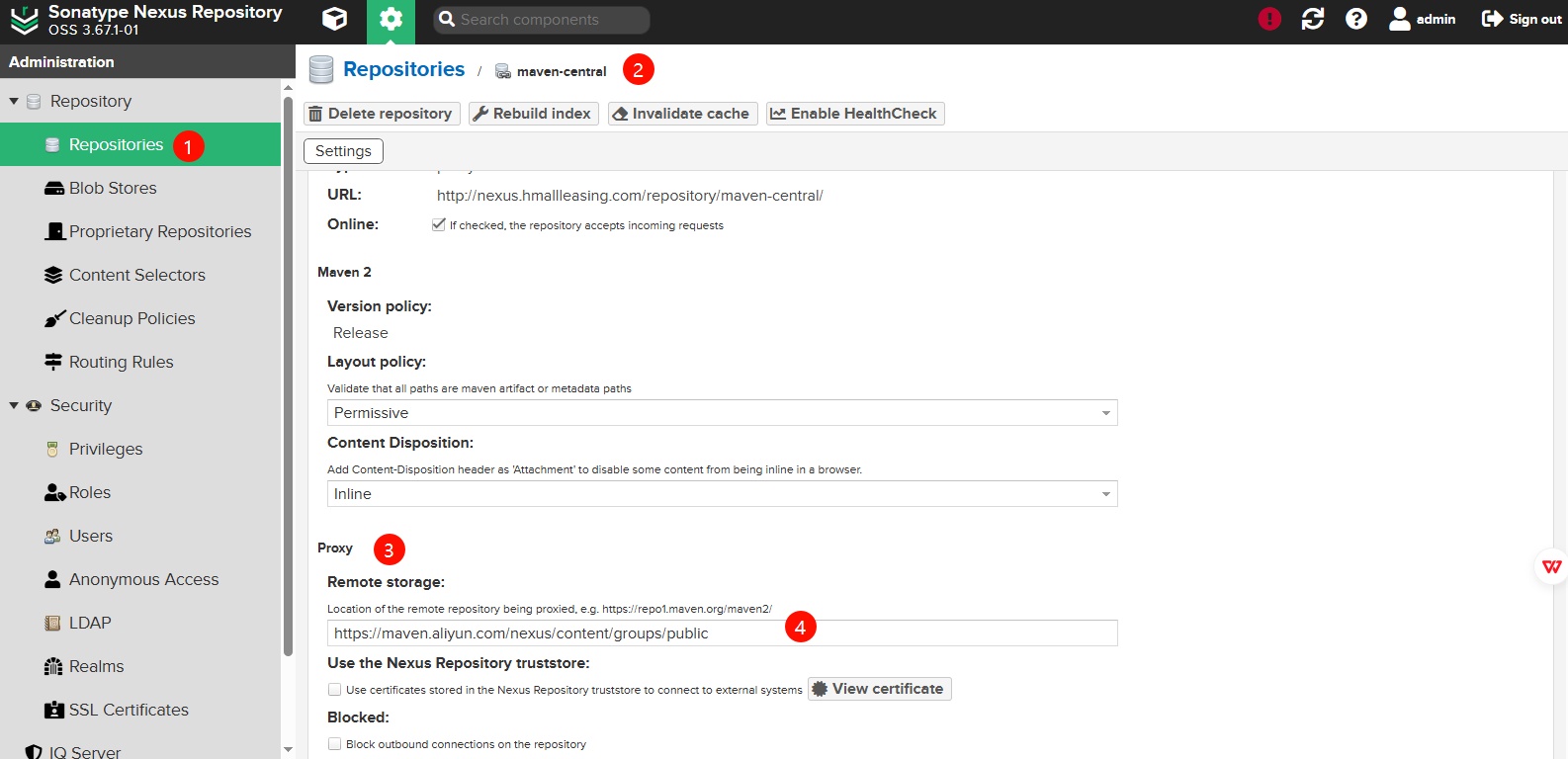The height and width of the screenshot is (759, 1568).
Task: Open the Help question mark icon
Action: [1356, 19]
